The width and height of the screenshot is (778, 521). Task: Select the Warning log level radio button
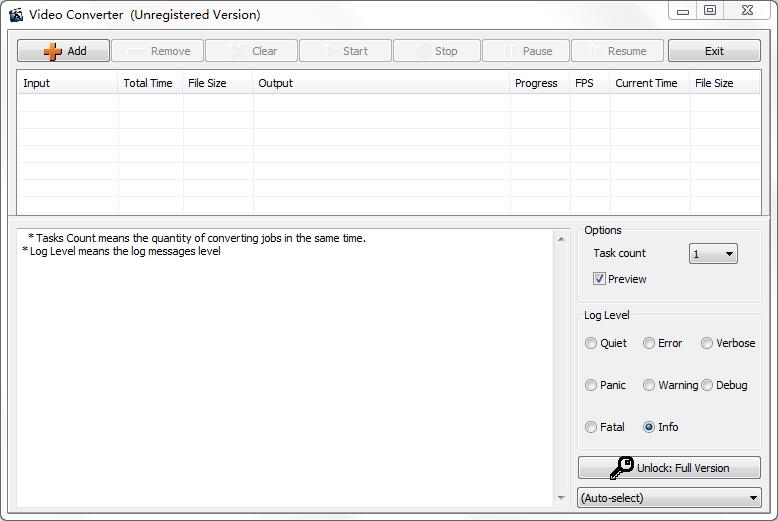coord(649,385)
